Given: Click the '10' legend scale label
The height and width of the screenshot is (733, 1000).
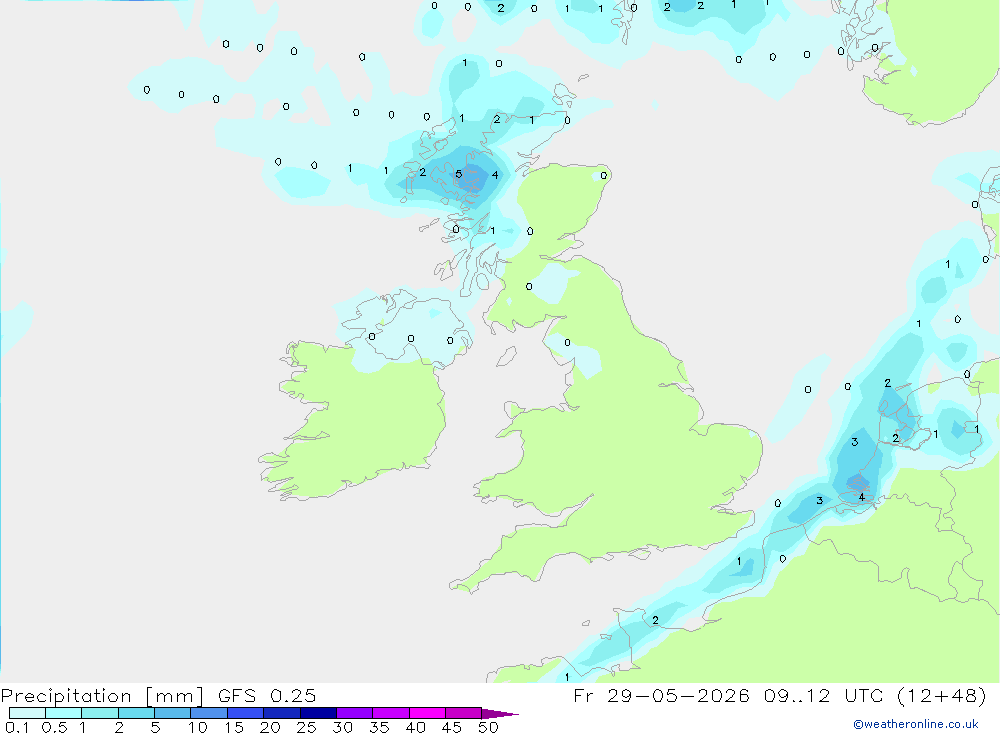Looking at the screenshot, I should (198, 727).
